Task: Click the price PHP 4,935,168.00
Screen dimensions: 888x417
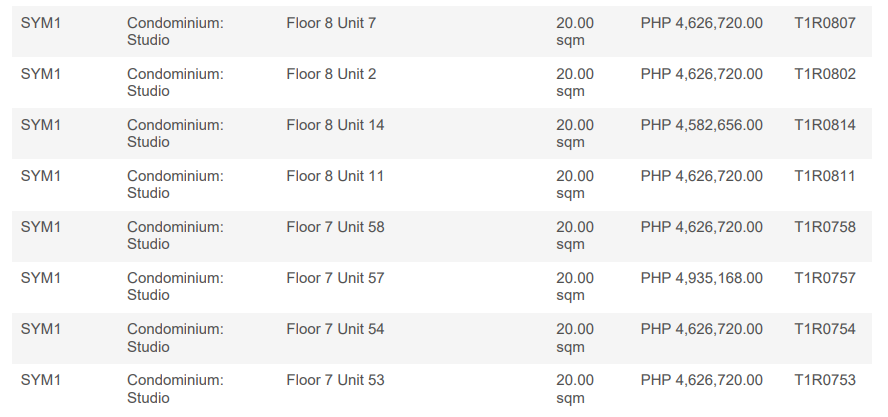Action: tap(701, 278)
